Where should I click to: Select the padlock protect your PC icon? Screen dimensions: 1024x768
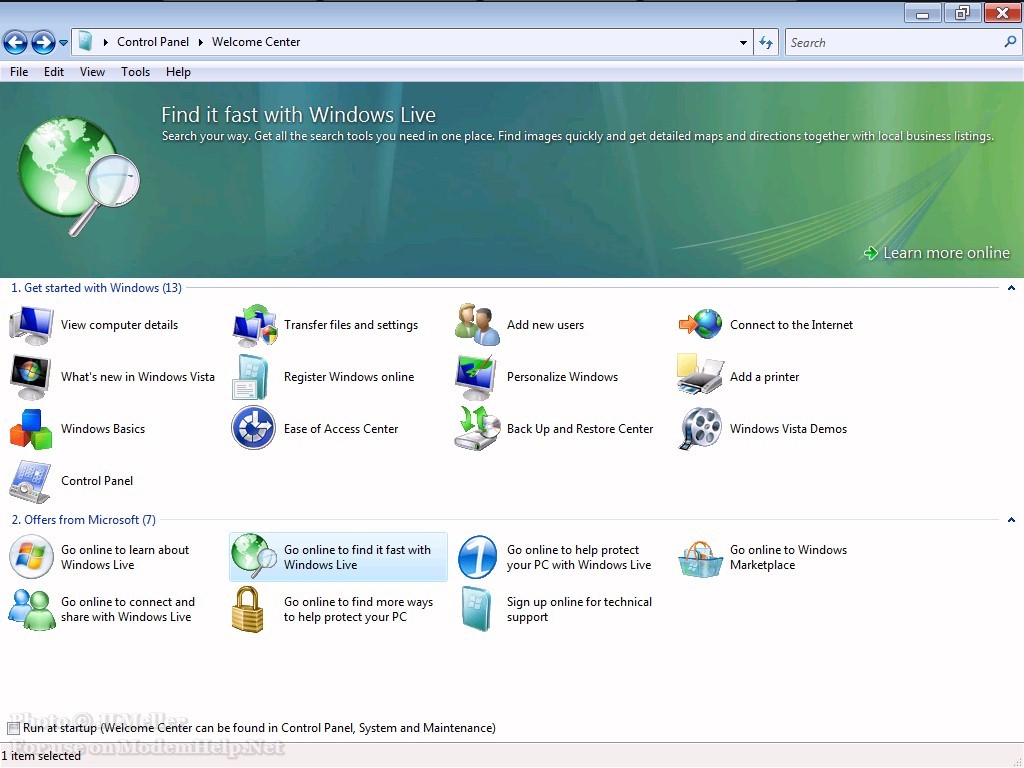point(248,609)
